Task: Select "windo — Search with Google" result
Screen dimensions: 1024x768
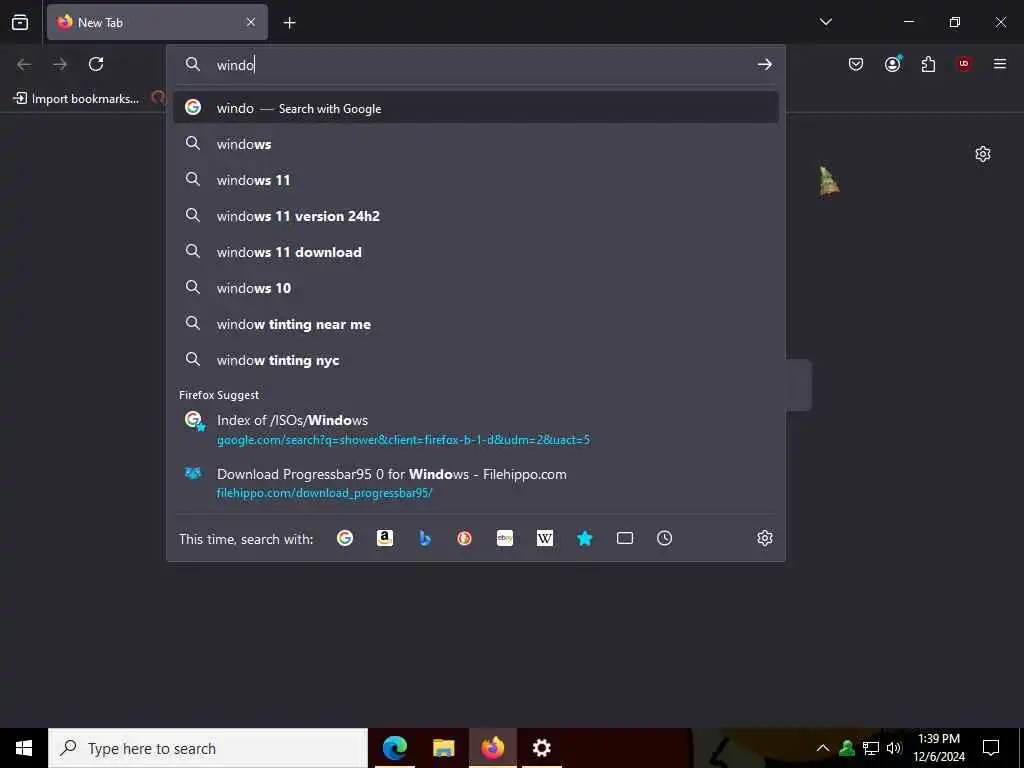Action: pos(475,108)
